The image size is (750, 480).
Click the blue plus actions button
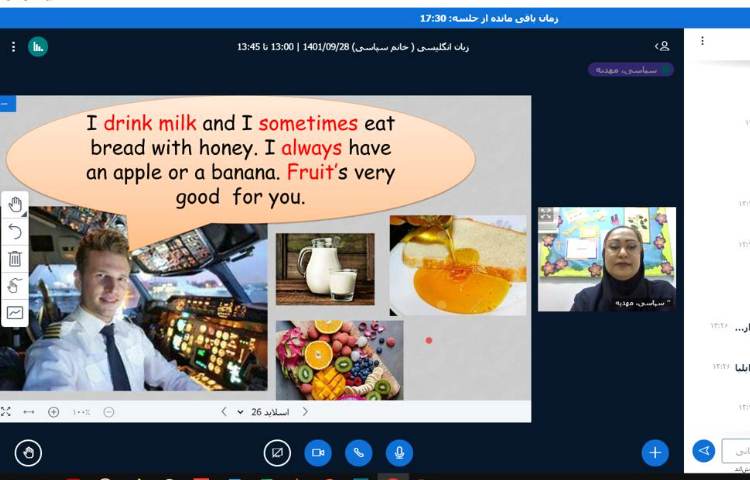pos(655,453)
